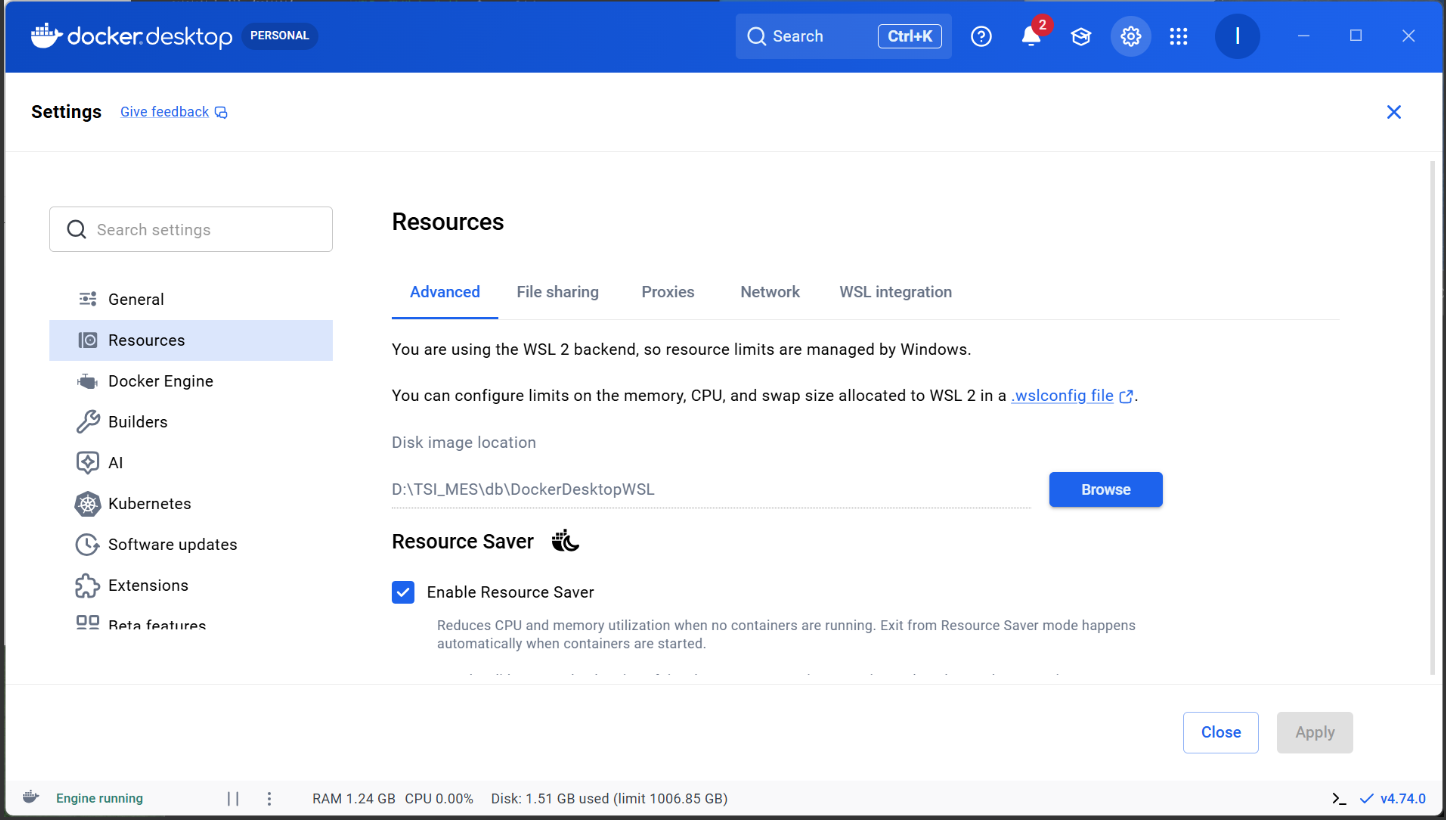This screenshot has width=1446, height=820.
Task: Go to Software updates settings
Action: click(191, 545)
